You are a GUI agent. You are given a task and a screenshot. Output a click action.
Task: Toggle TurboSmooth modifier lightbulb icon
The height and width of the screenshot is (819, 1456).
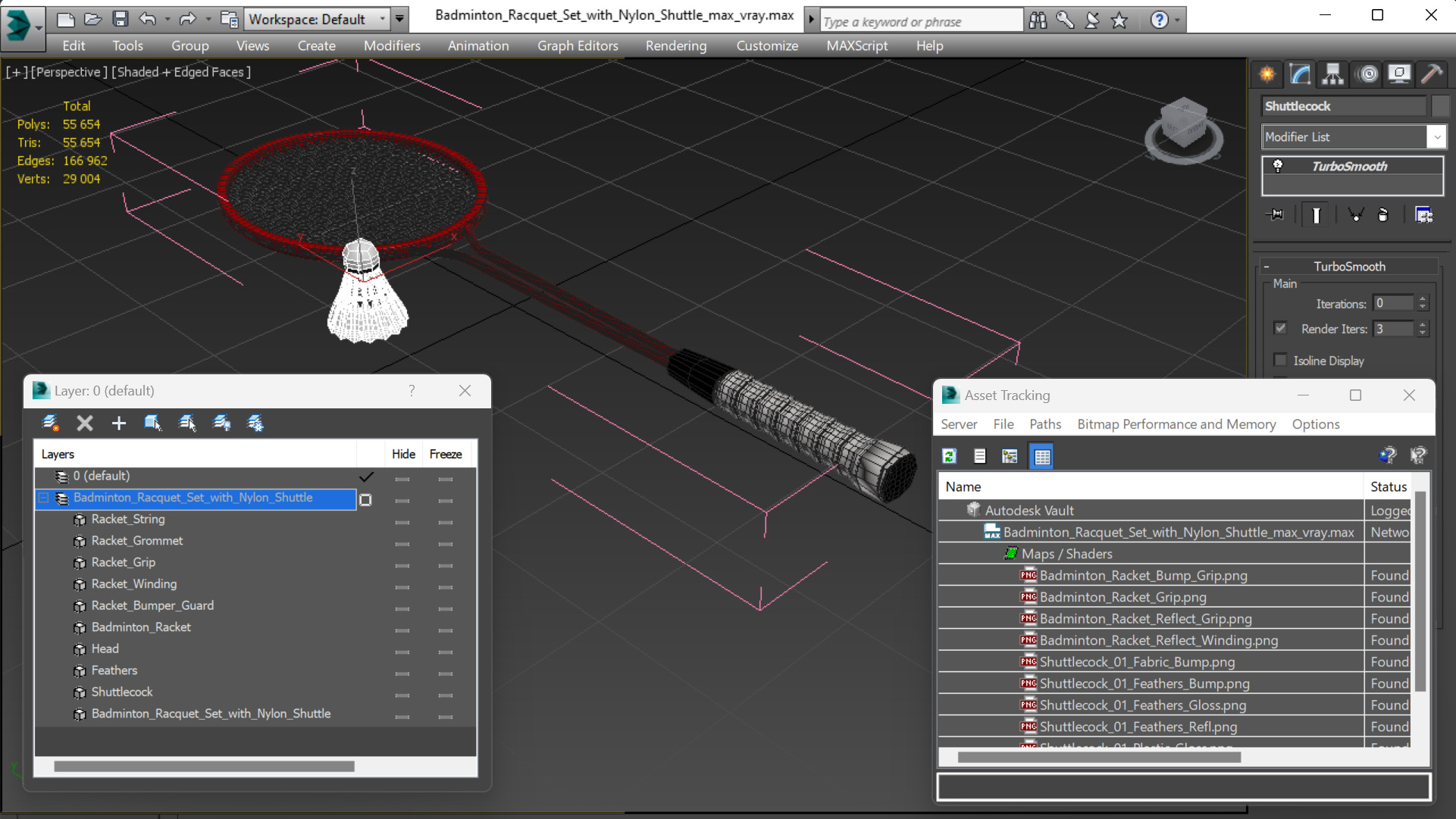pyautogui.click(x=1278, y=166)
